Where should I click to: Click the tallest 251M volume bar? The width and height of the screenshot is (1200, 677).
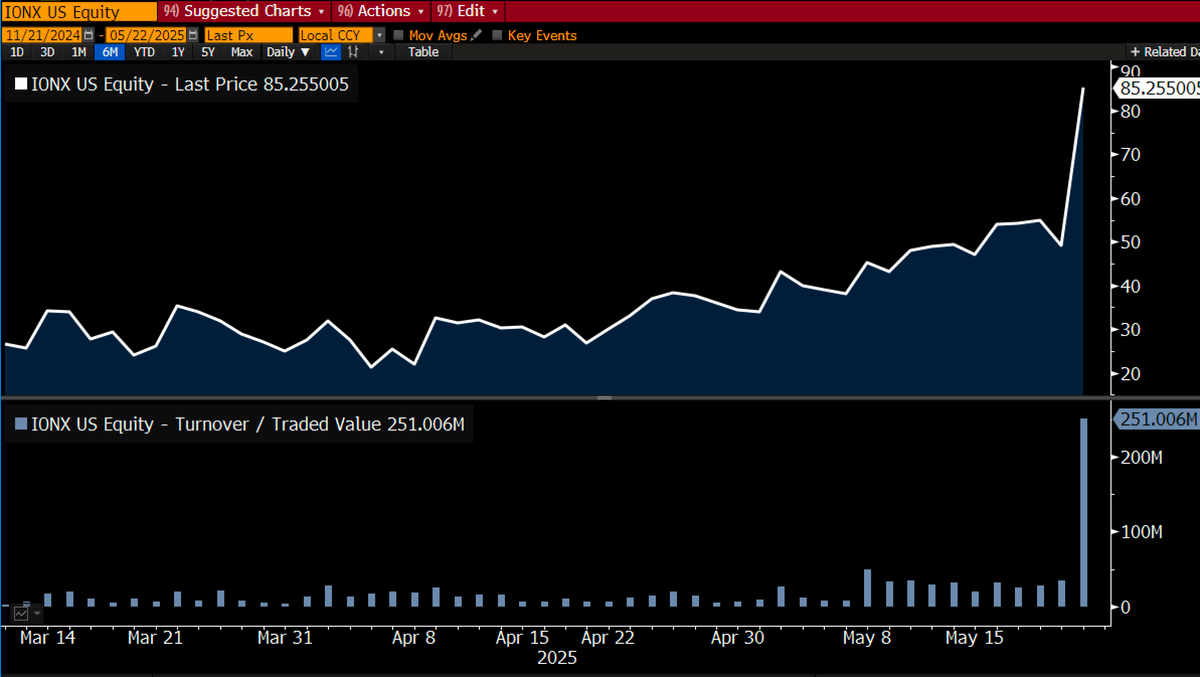pos(1083,512)
